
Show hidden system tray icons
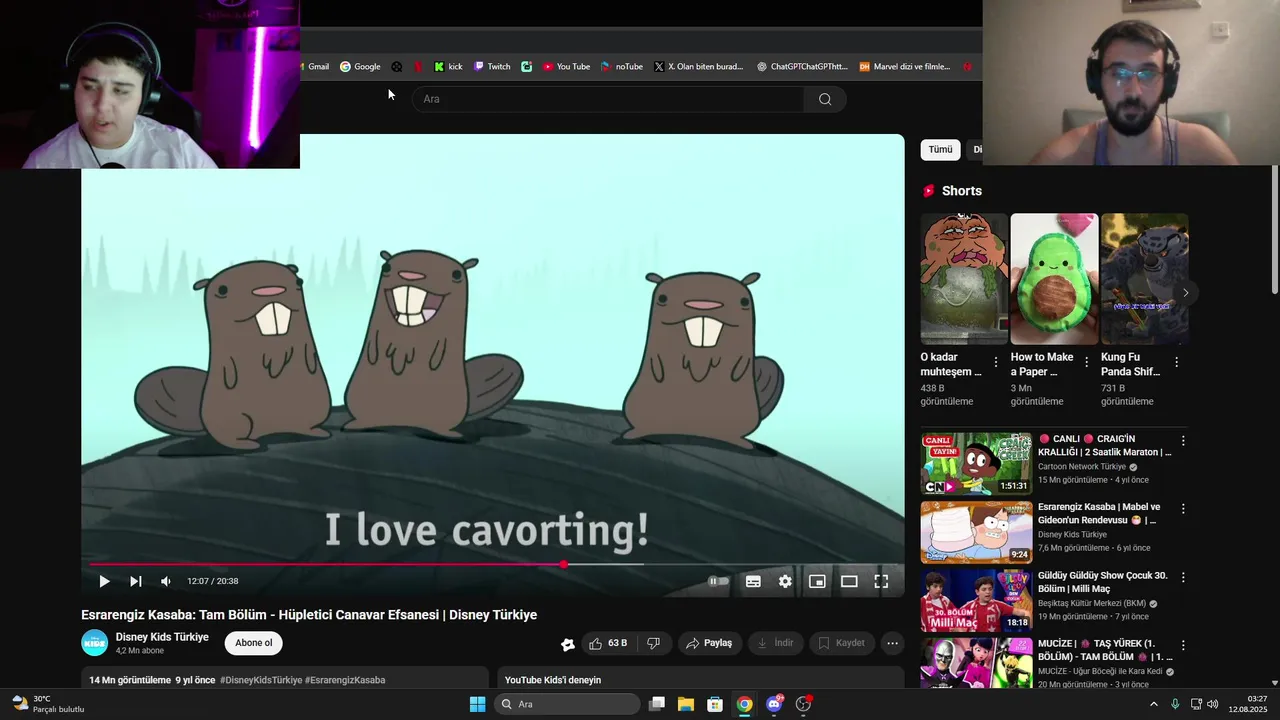click(x=1153, y=704)
